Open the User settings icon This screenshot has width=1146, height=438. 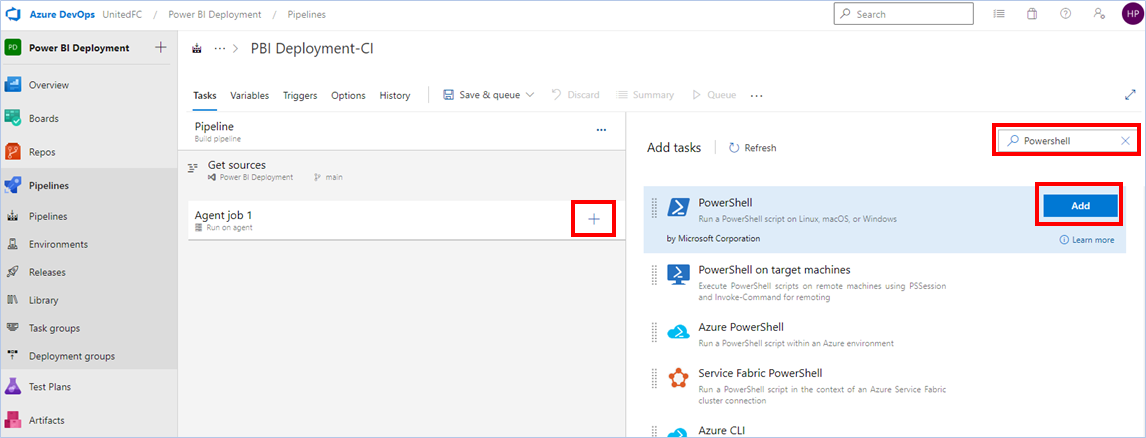(1098, 14)
